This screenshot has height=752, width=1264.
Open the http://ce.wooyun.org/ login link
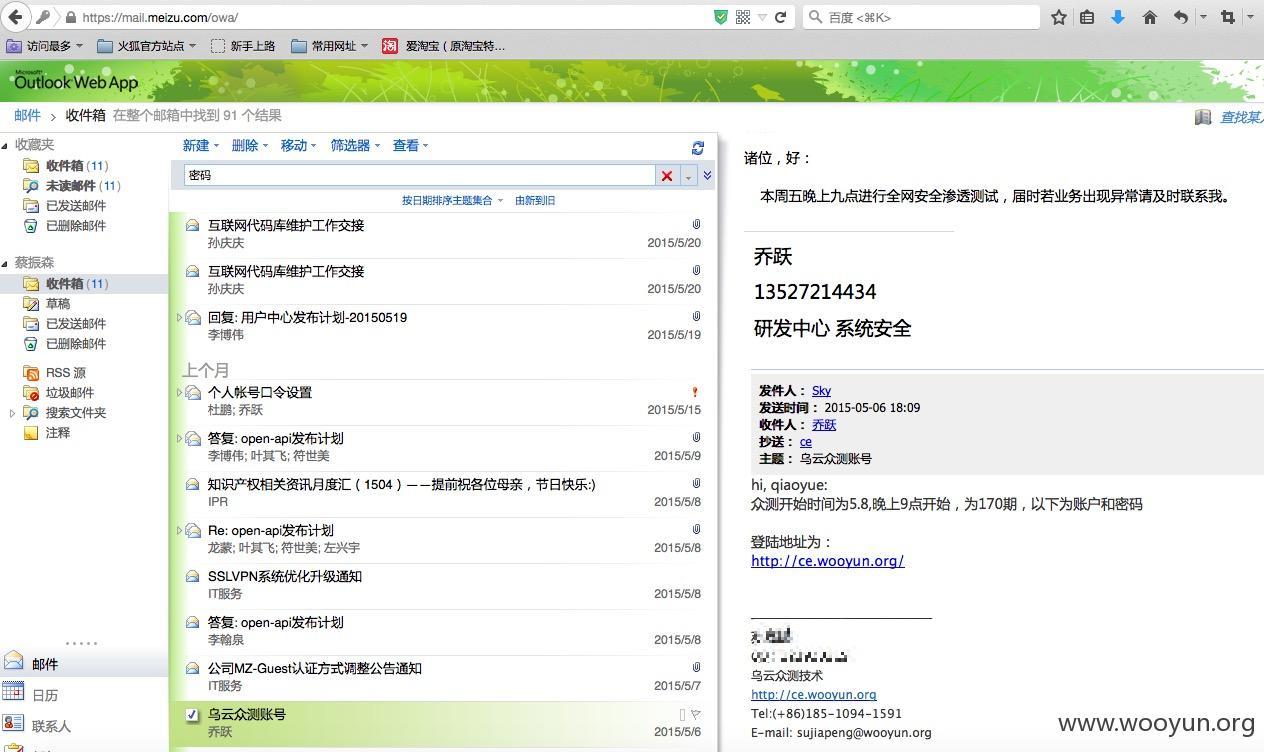827,561
